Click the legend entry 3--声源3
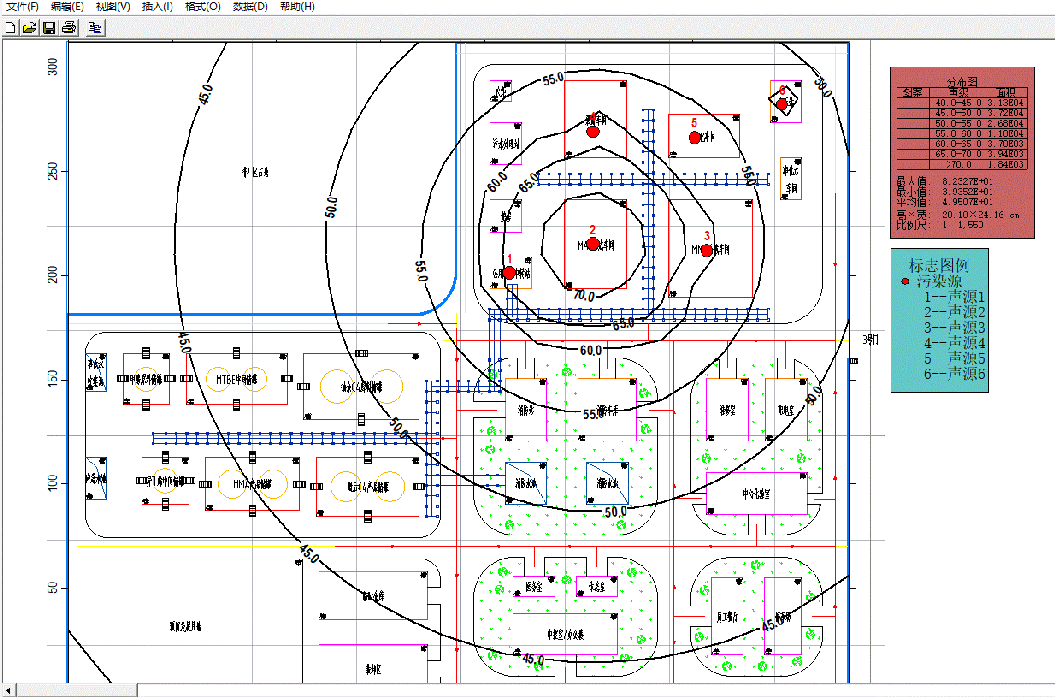 [954, 328]
